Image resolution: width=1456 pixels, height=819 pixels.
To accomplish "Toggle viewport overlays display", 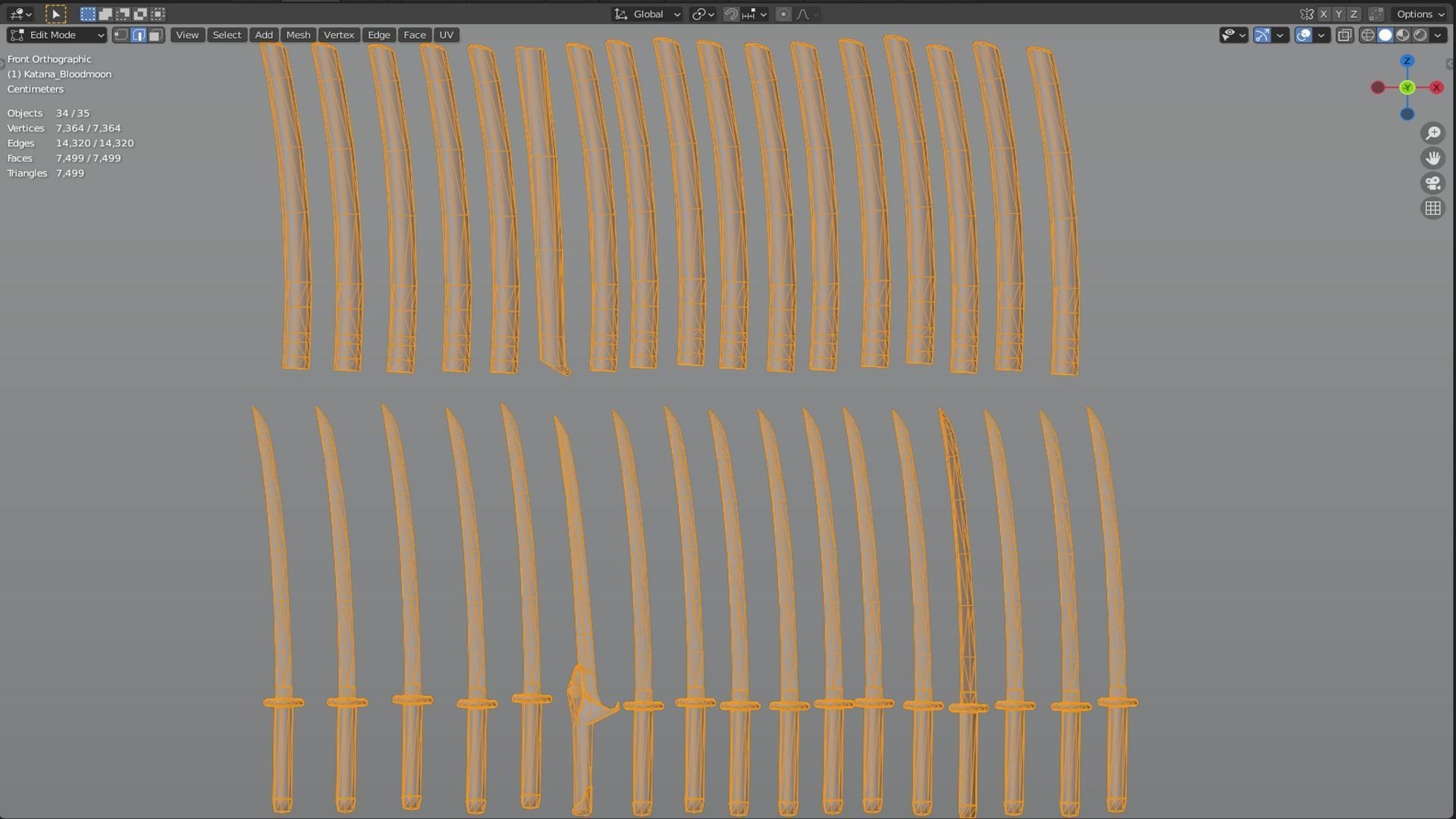I will [x=1304, y=35].
